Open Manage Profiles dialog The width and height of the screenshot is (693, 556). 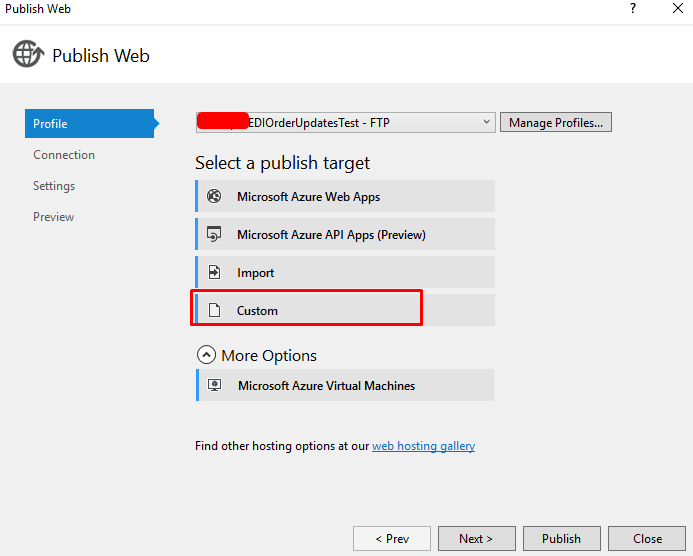click(x=556, y=122)
